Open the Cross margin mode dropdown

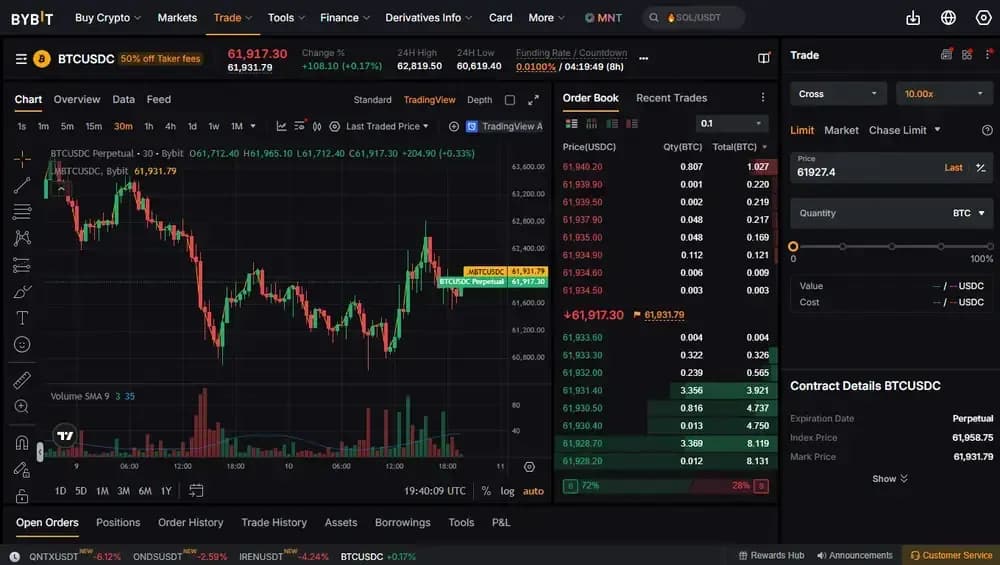tap(838, 94)
